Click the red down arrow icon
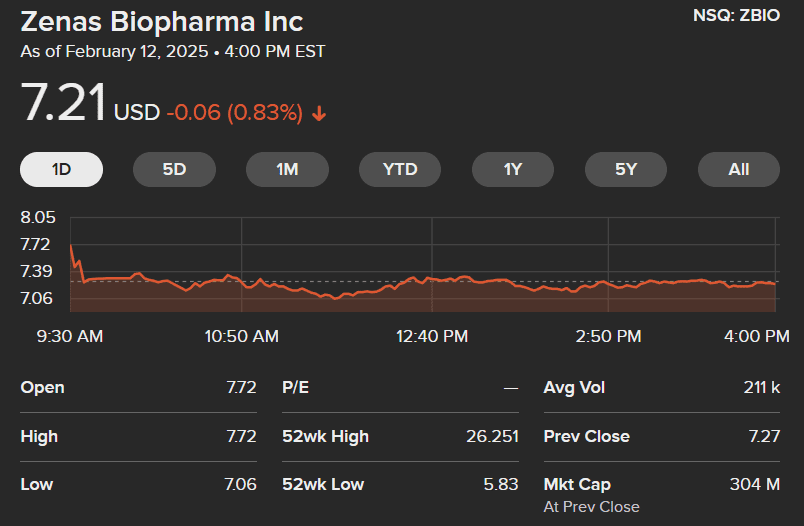Viewport: 804px width, 526px height. [319, 113]
